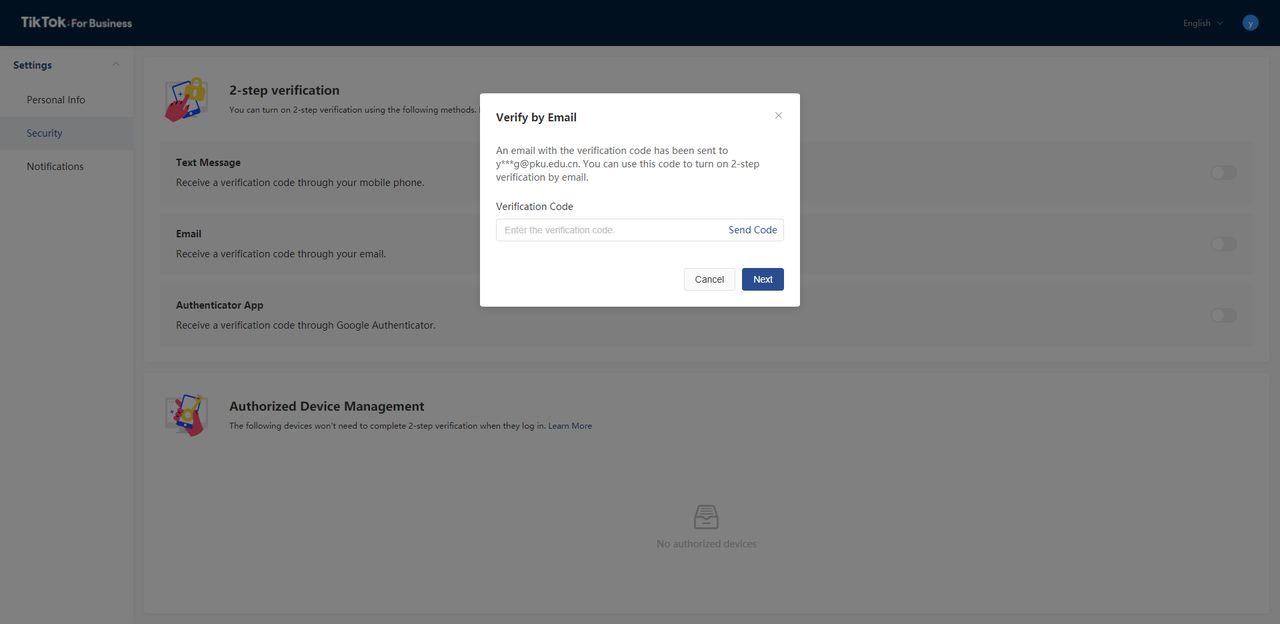Cancel the email verification dialog

tap(709, 279)
